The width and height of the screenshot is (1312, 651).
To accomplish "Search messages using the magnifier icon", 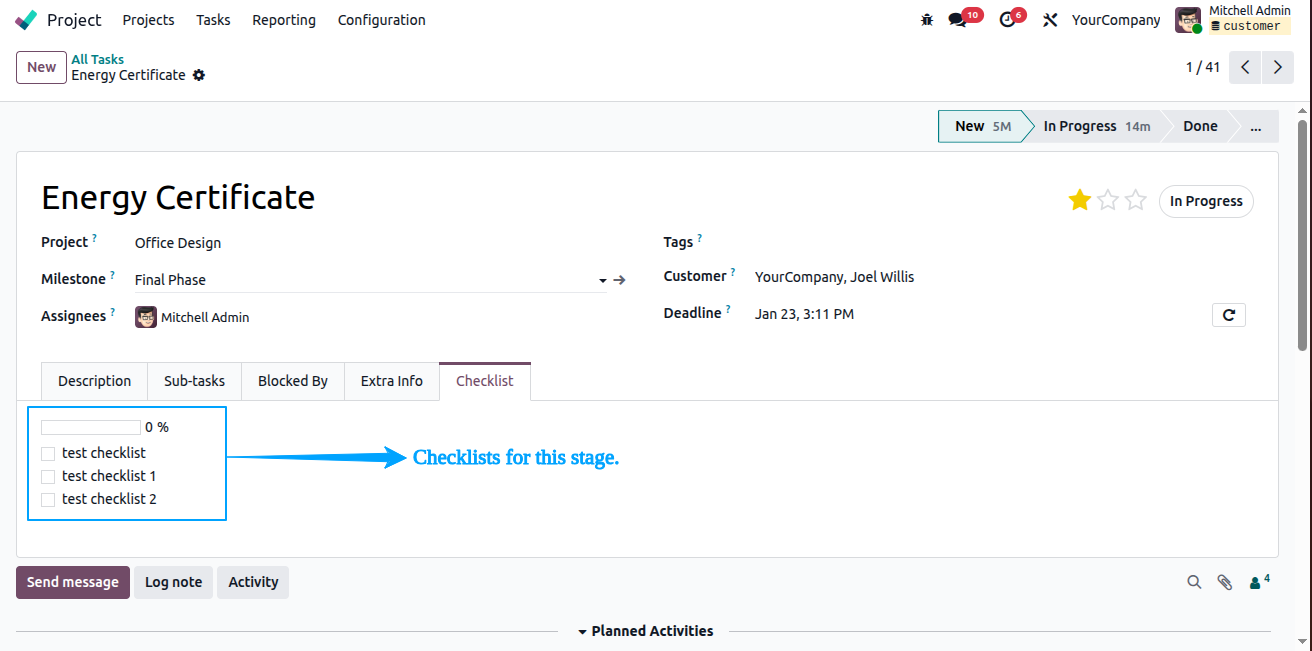I will [x=1194, y=582].
